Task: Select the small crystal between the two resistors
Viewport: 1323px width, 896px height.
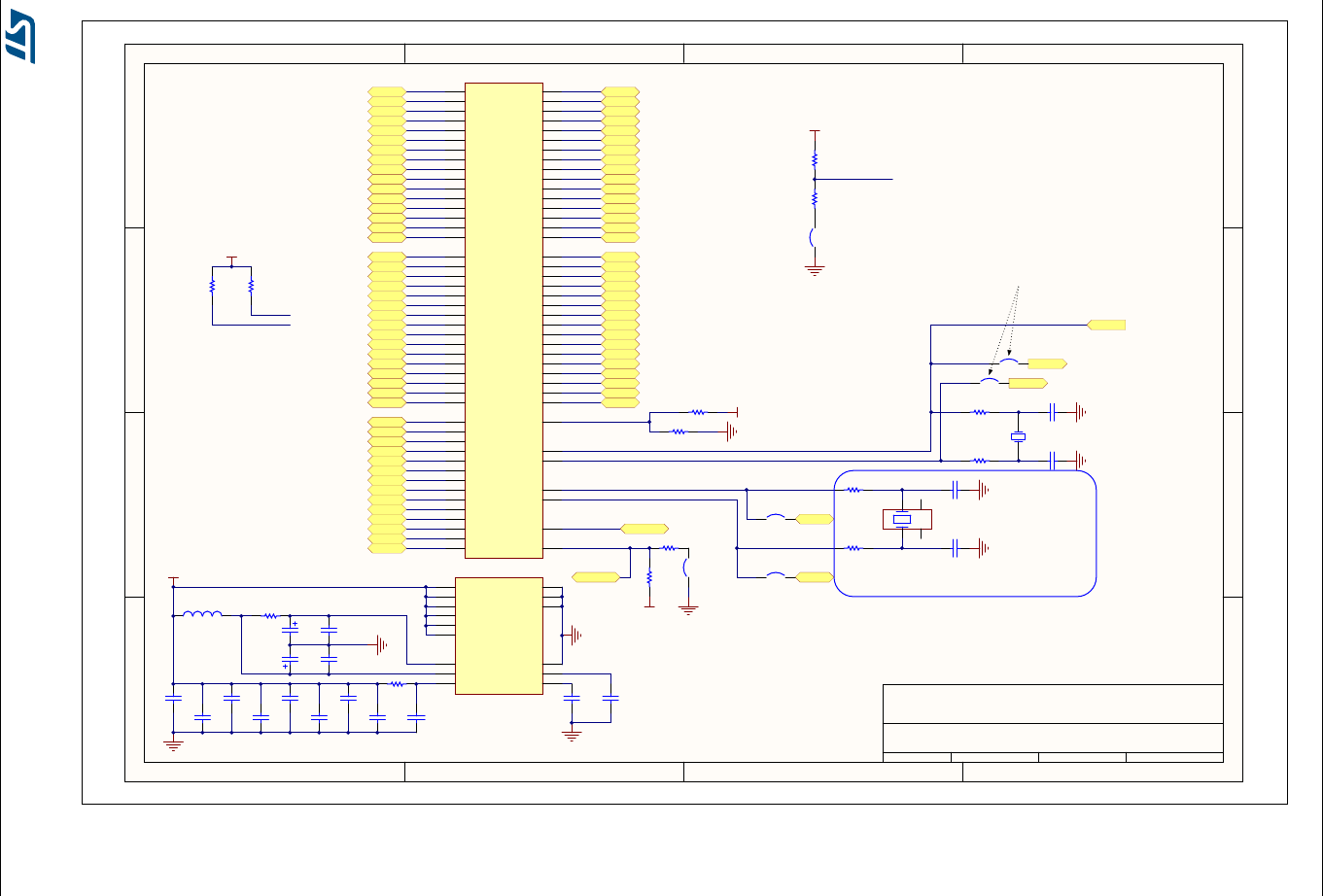Action: coord(1018,437)
